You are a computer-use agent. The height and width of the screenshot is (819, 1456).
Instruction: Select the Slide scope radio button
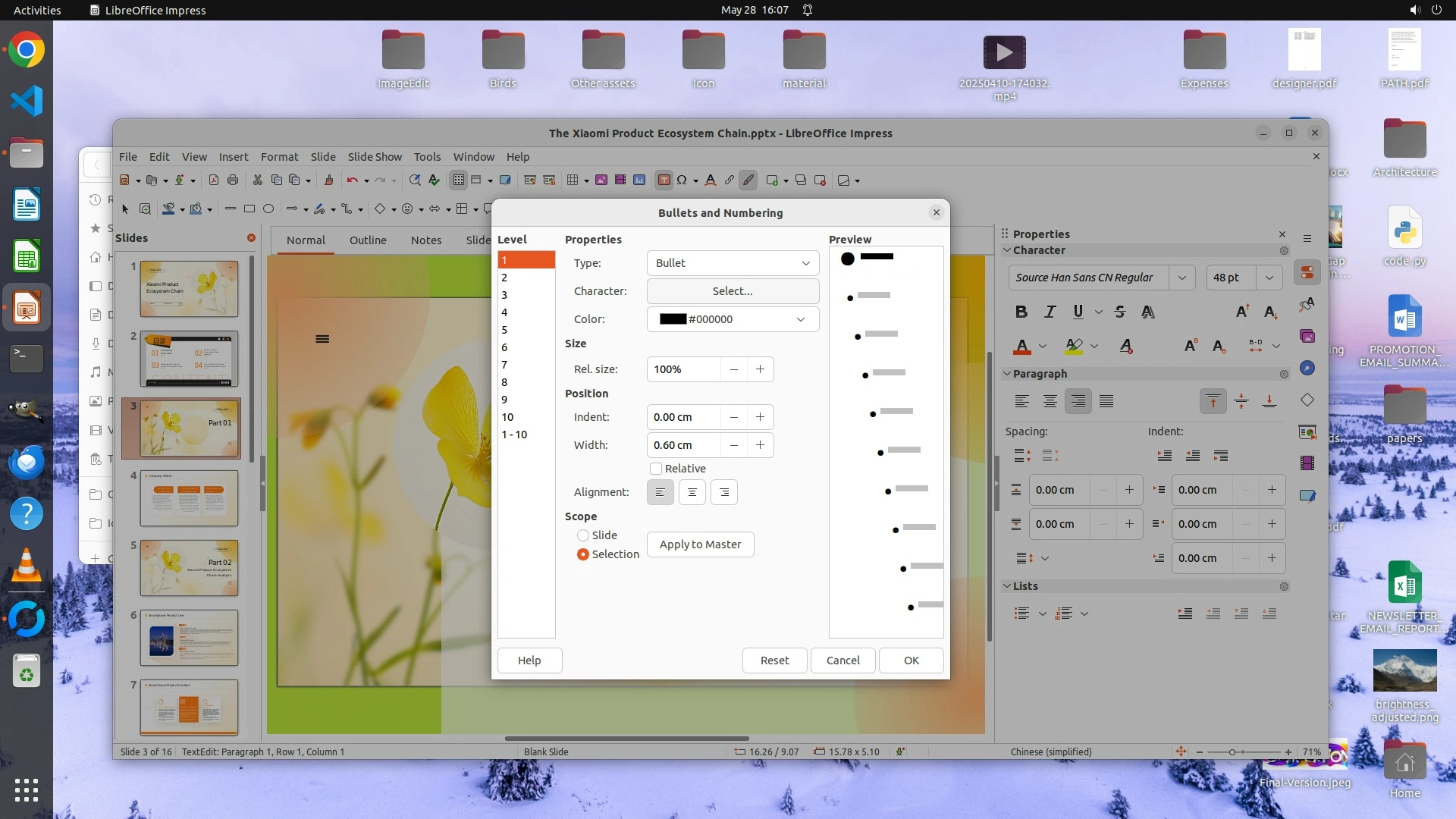(x=583, y=535)
